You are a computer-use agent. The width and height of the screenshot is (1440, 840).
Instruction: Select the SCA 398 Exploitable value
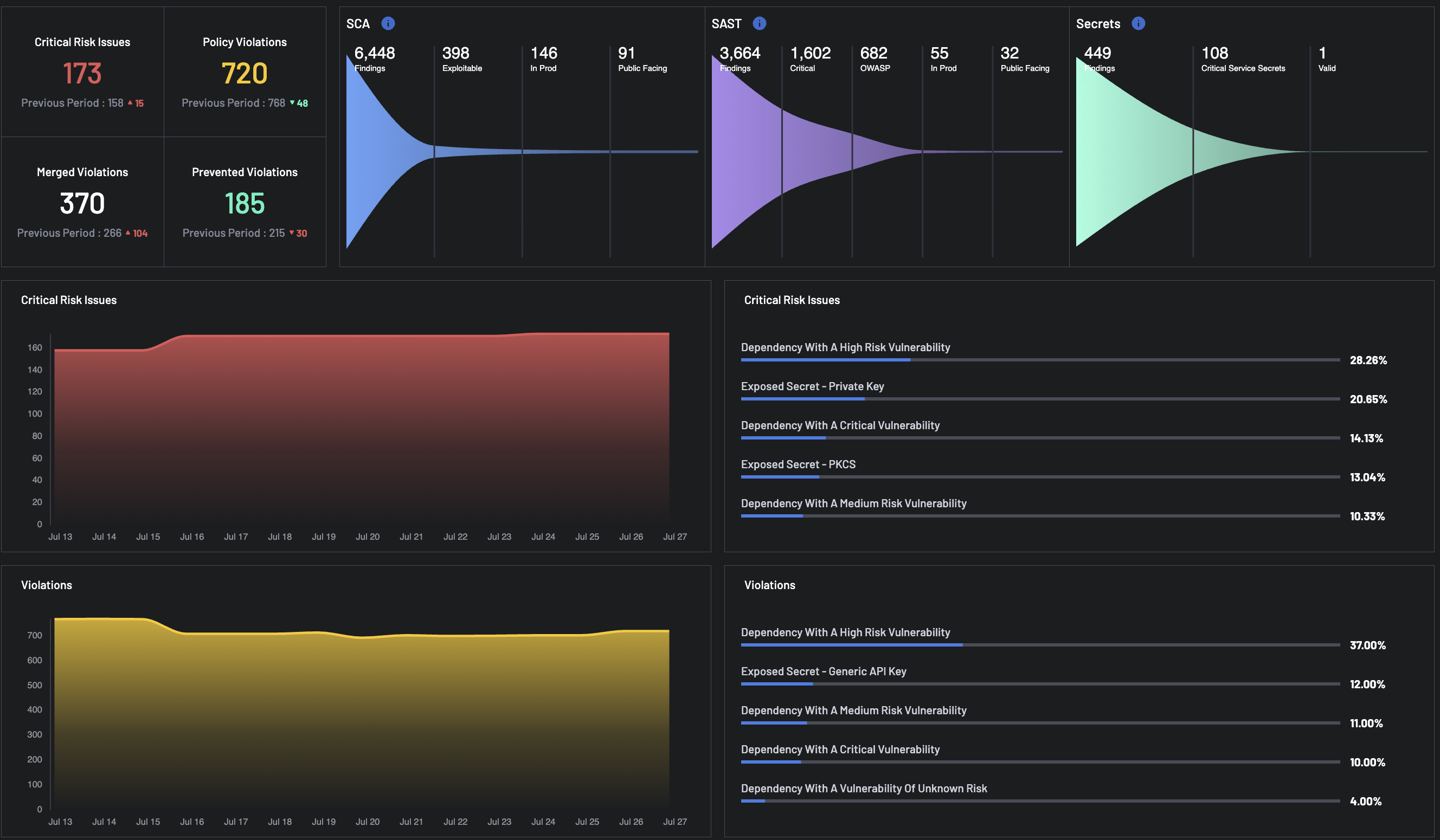[455, 53]
